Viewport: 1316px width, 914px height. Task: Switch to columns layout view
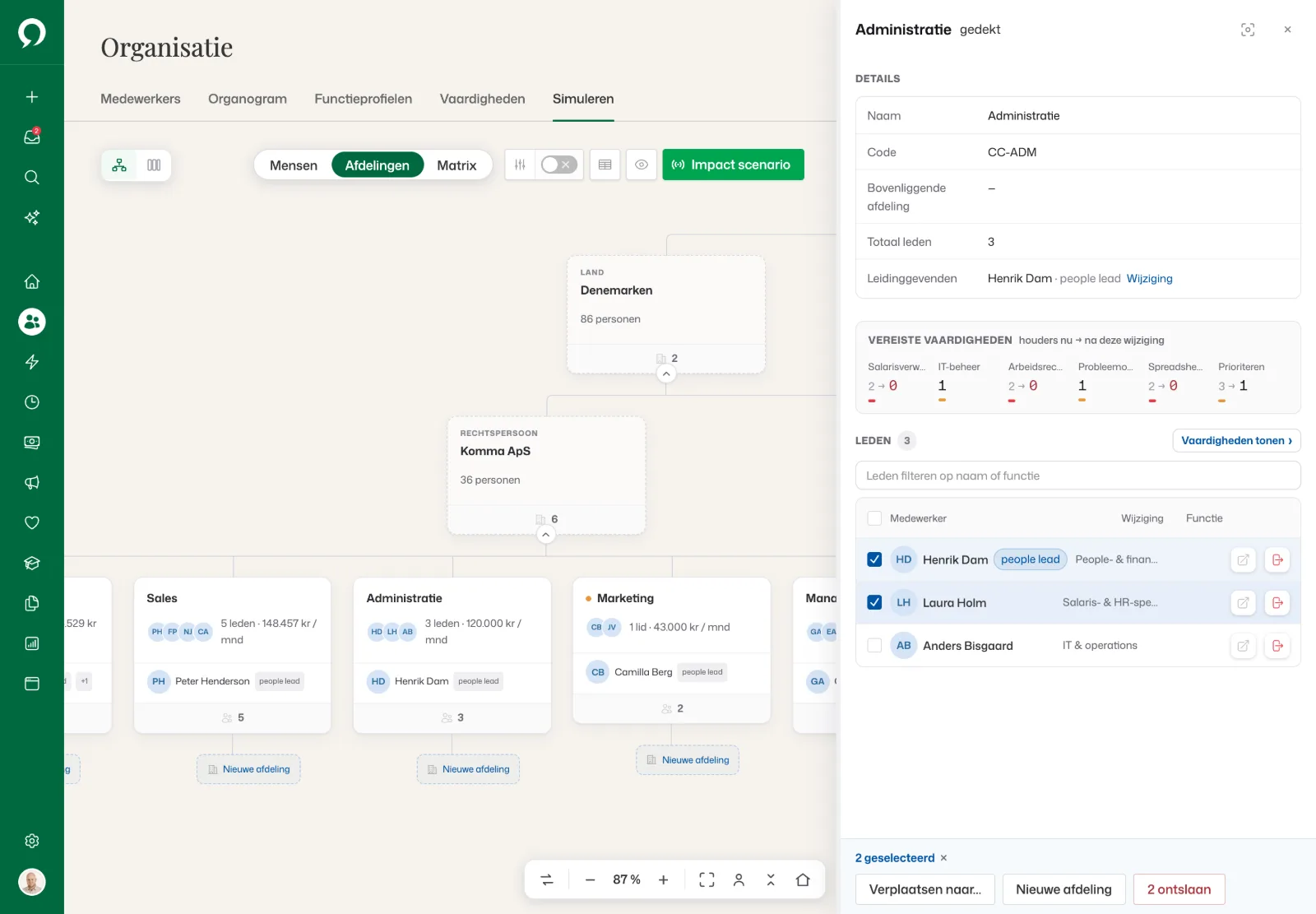pyautogui.click(x=154, y=165)
